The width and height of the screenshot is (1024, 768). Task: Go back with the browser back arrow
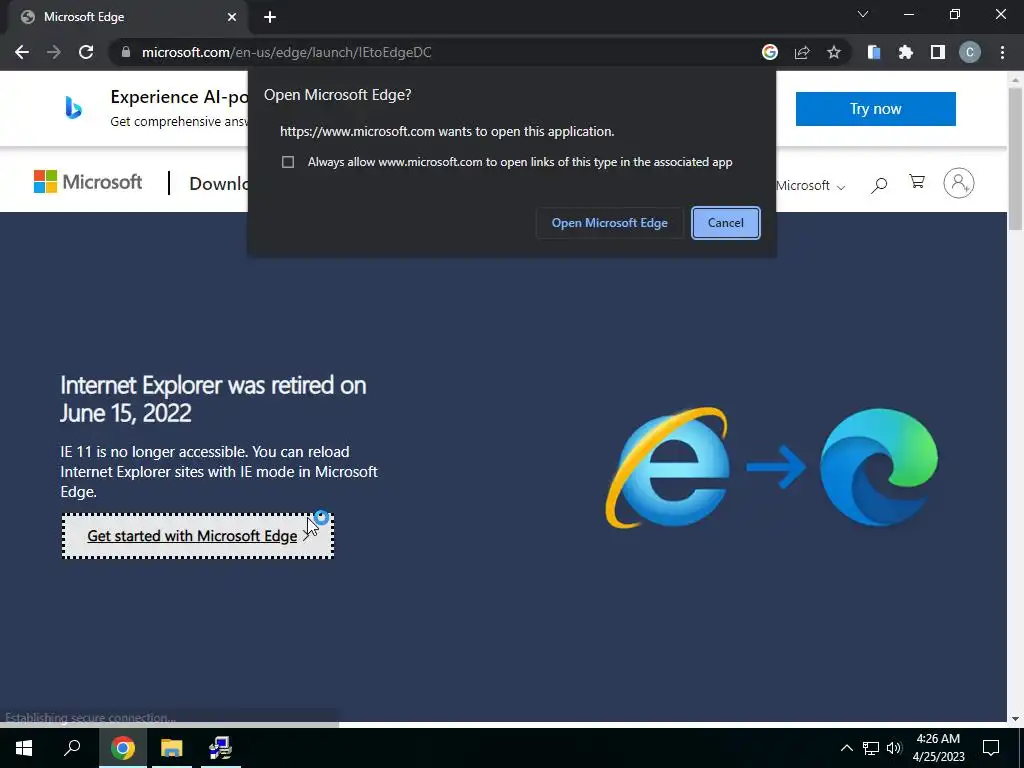[x=22, y=52]
